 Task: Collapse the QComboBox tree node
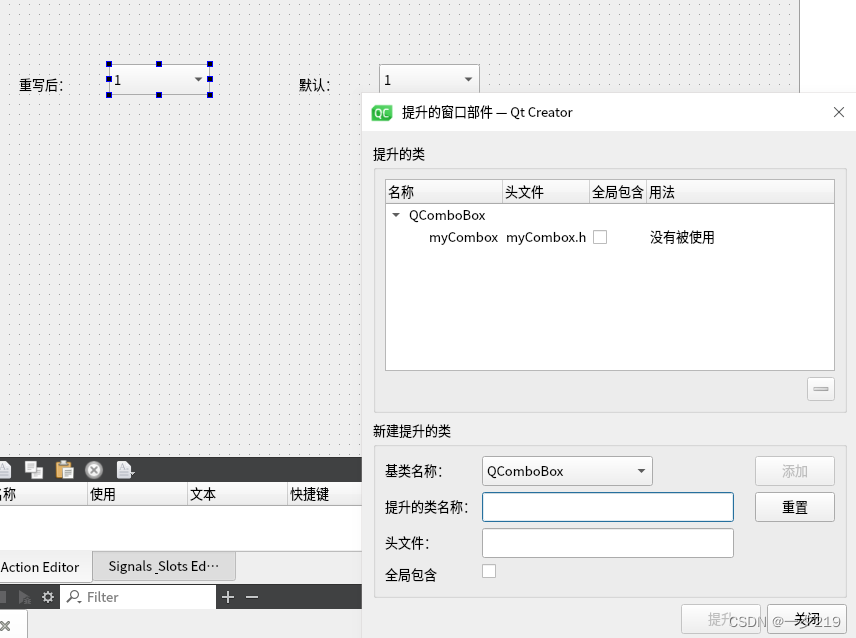pyautogui.click(x=395, y=215)
